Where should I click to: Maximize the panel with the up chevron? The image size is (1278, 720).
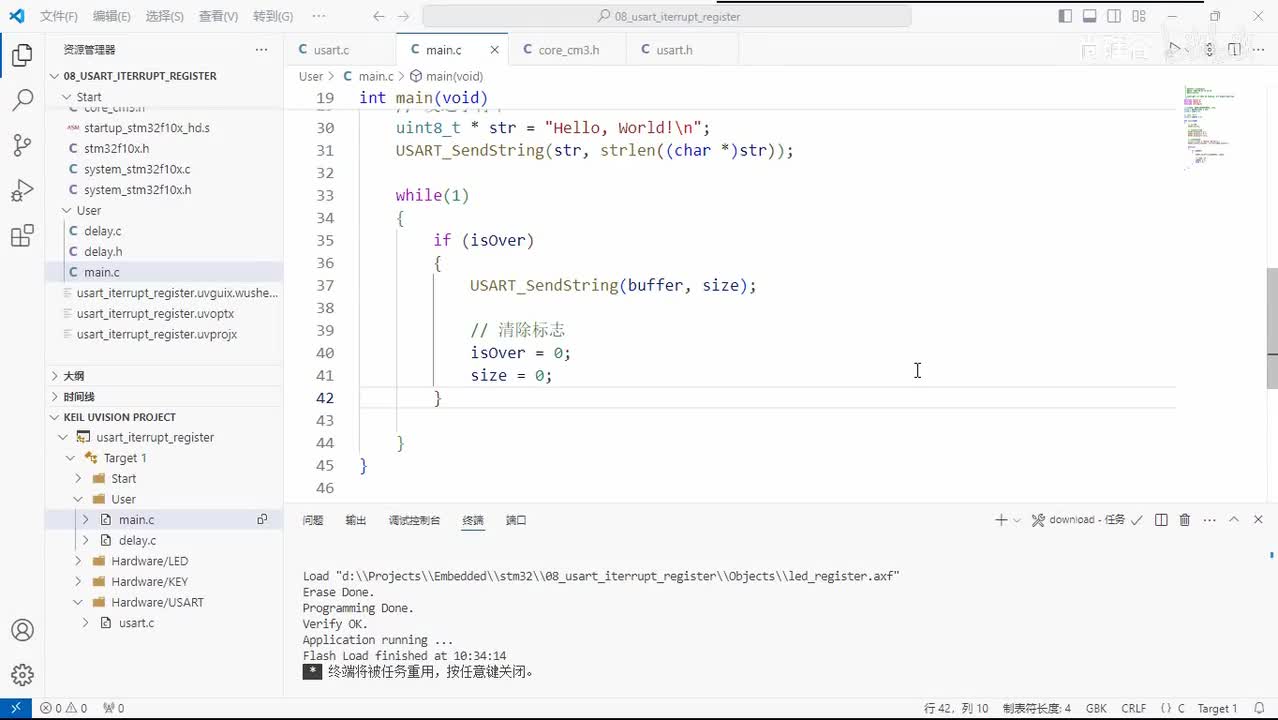(x=1234, y=520)
